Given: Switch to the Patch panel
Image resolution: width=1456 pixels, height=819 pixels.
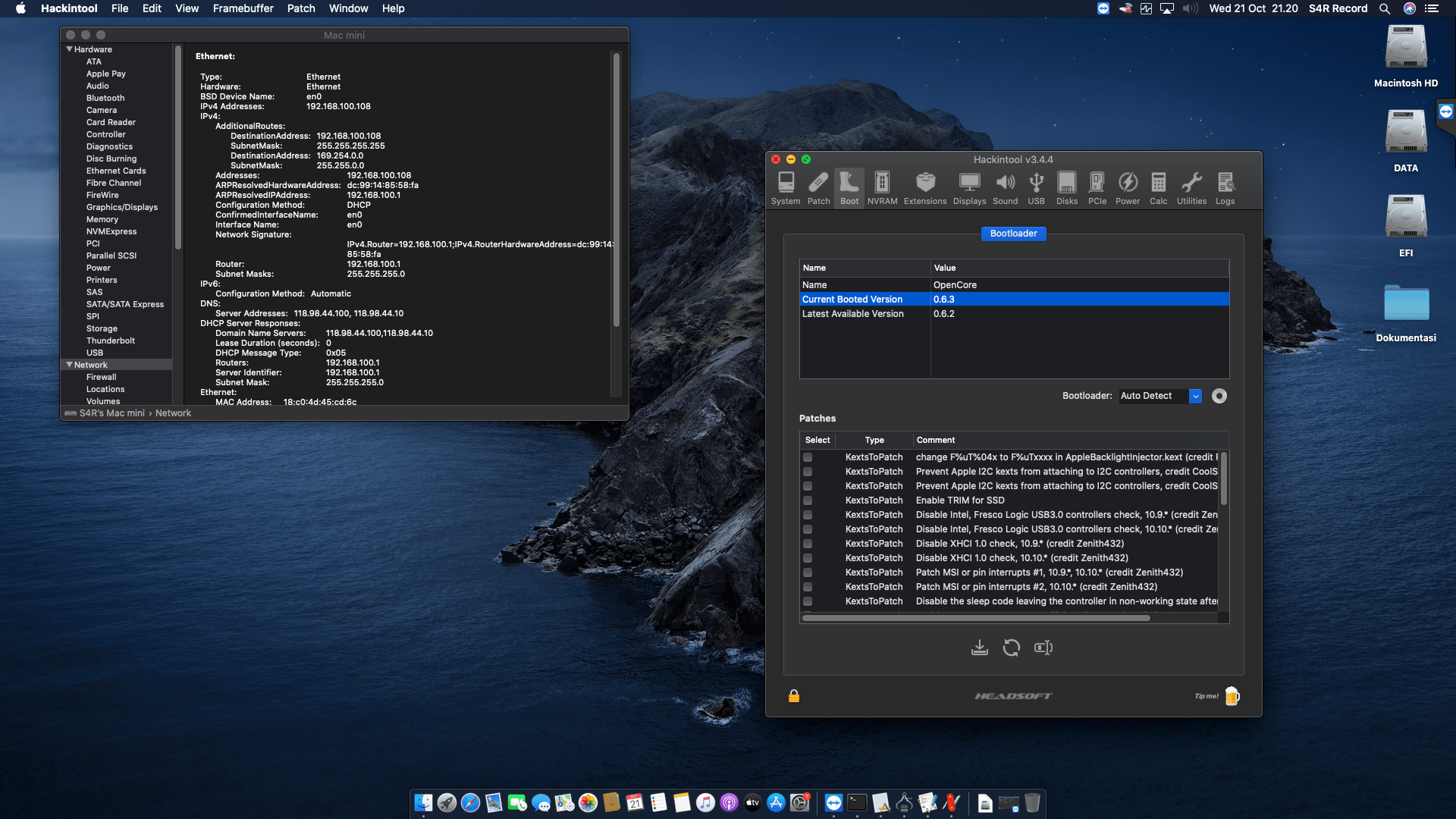Looking at the screenshot, I should tap(818, 187).
